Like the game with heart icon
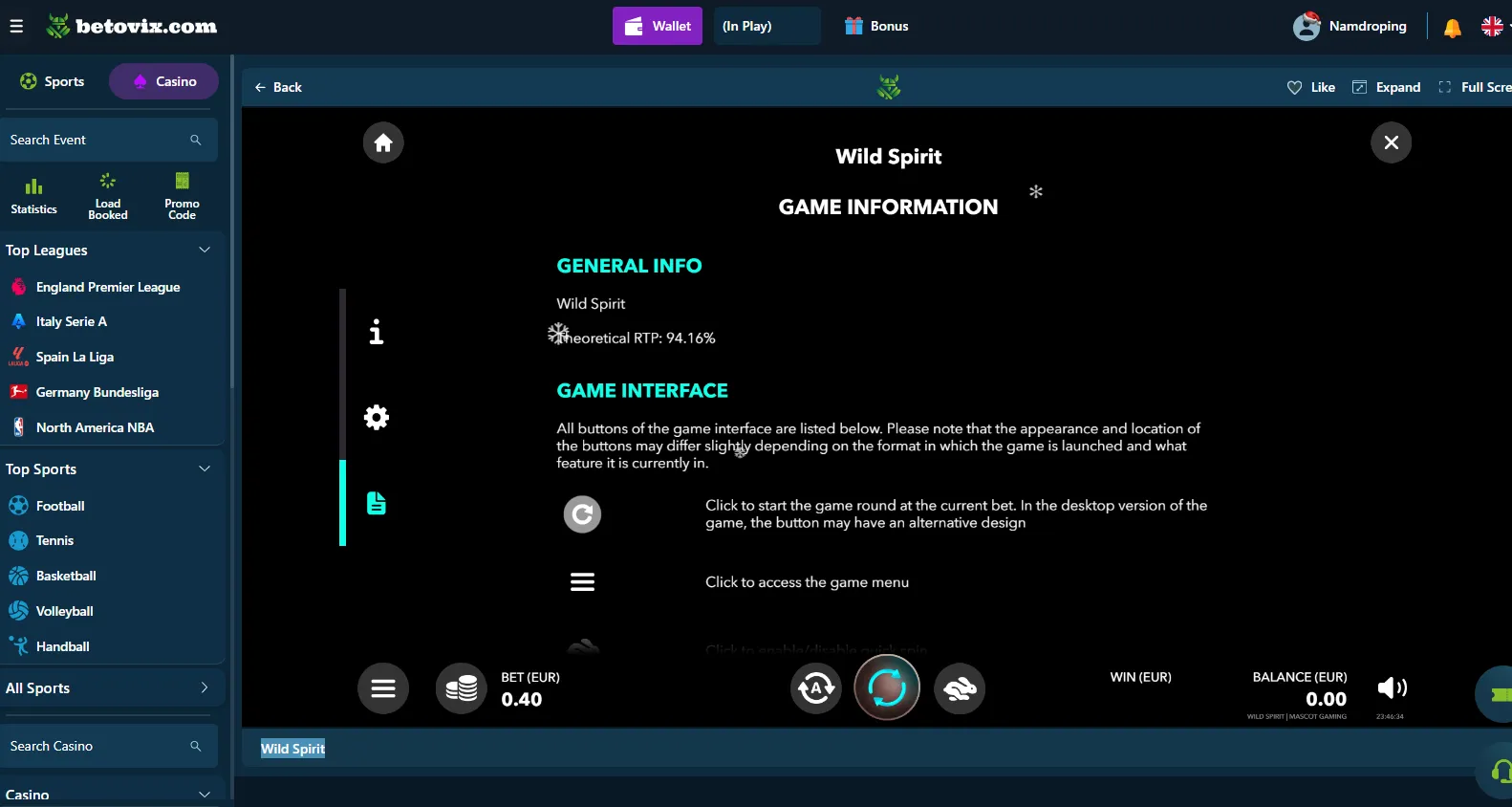Viewport: 1512px width, 807px height. click(1310, 87)
